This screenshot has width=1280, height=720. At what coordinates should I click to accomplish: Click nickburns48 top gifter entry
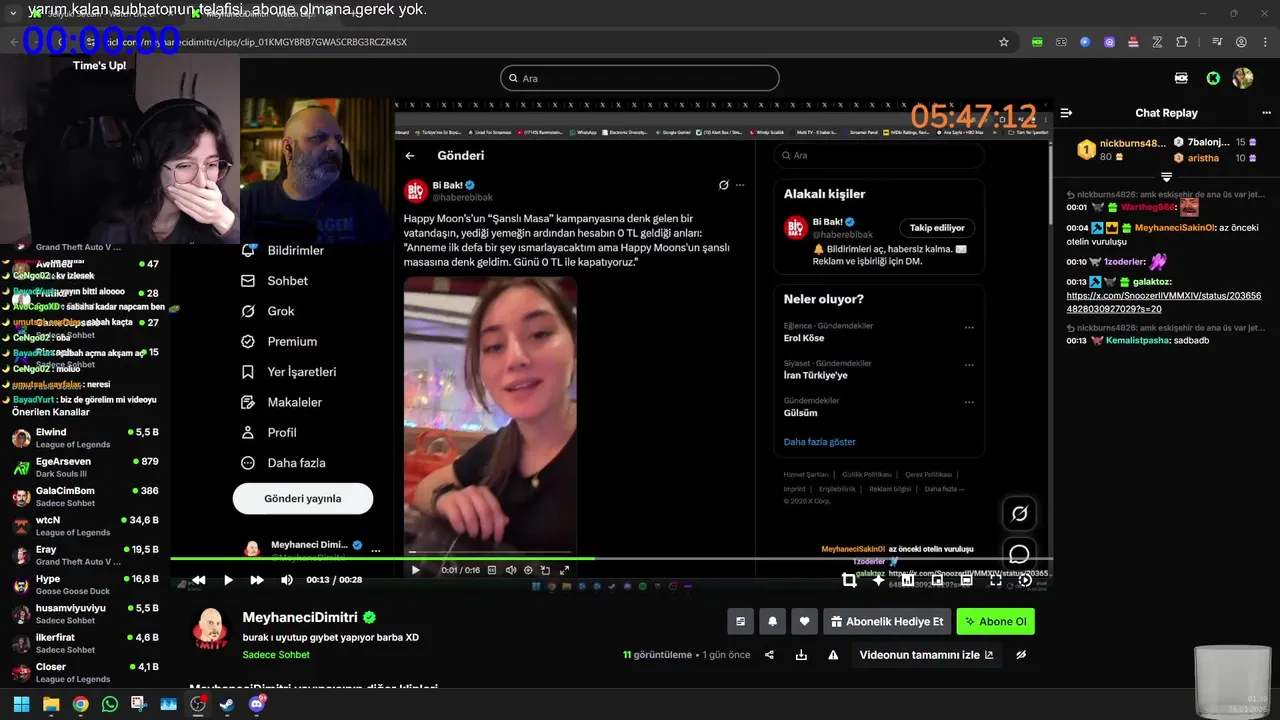point(1120,150)
